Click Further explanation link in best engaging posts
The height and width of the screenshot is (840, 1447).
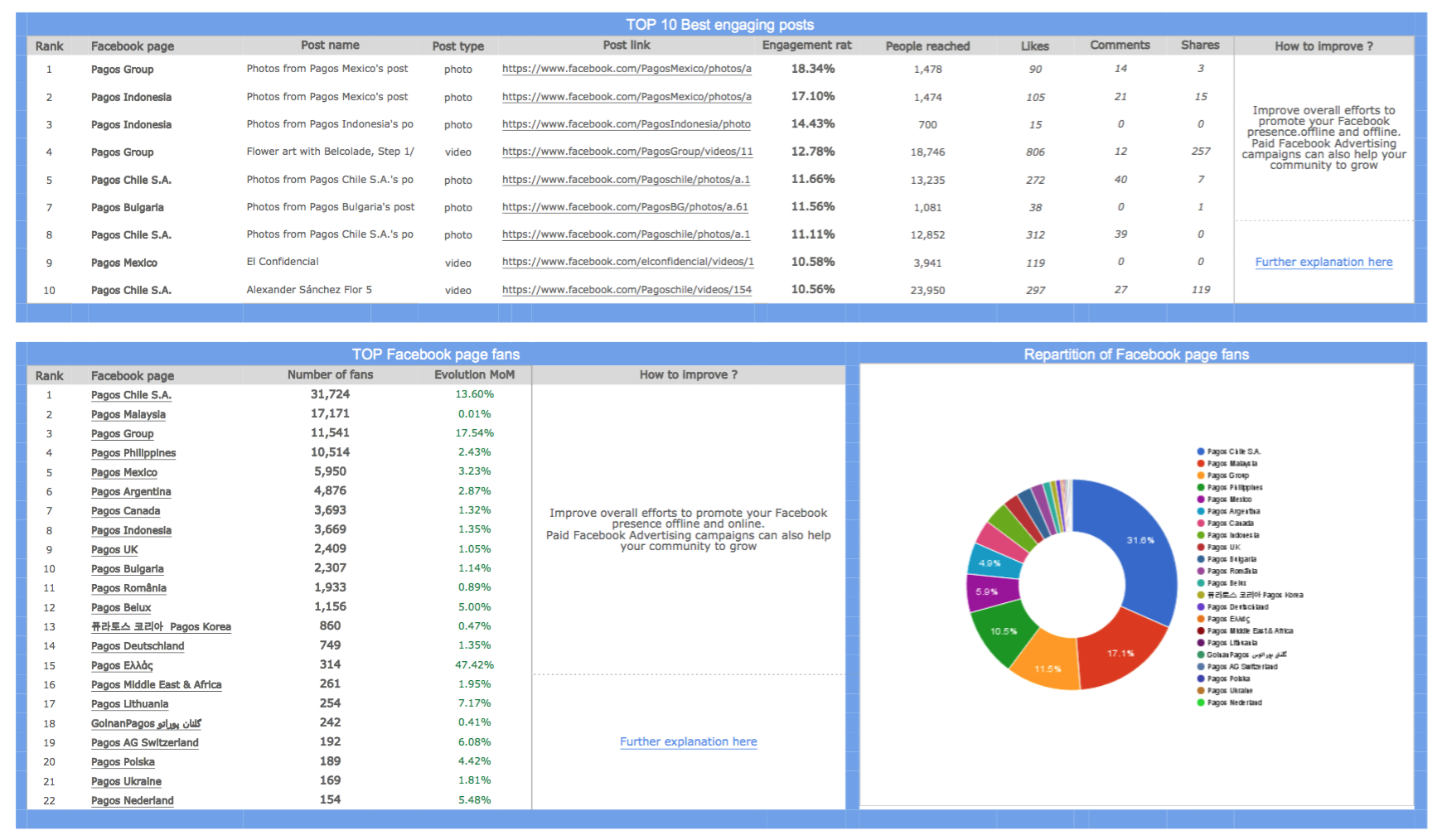coord(1324,262)
